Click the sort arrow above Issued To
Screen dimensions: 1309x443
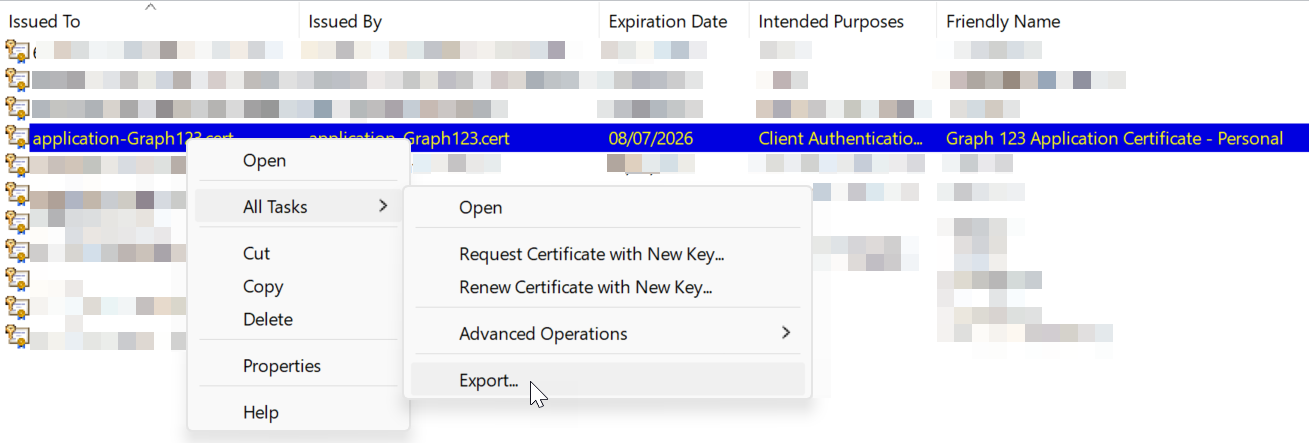pyautogui.click(x=150, y=7)
